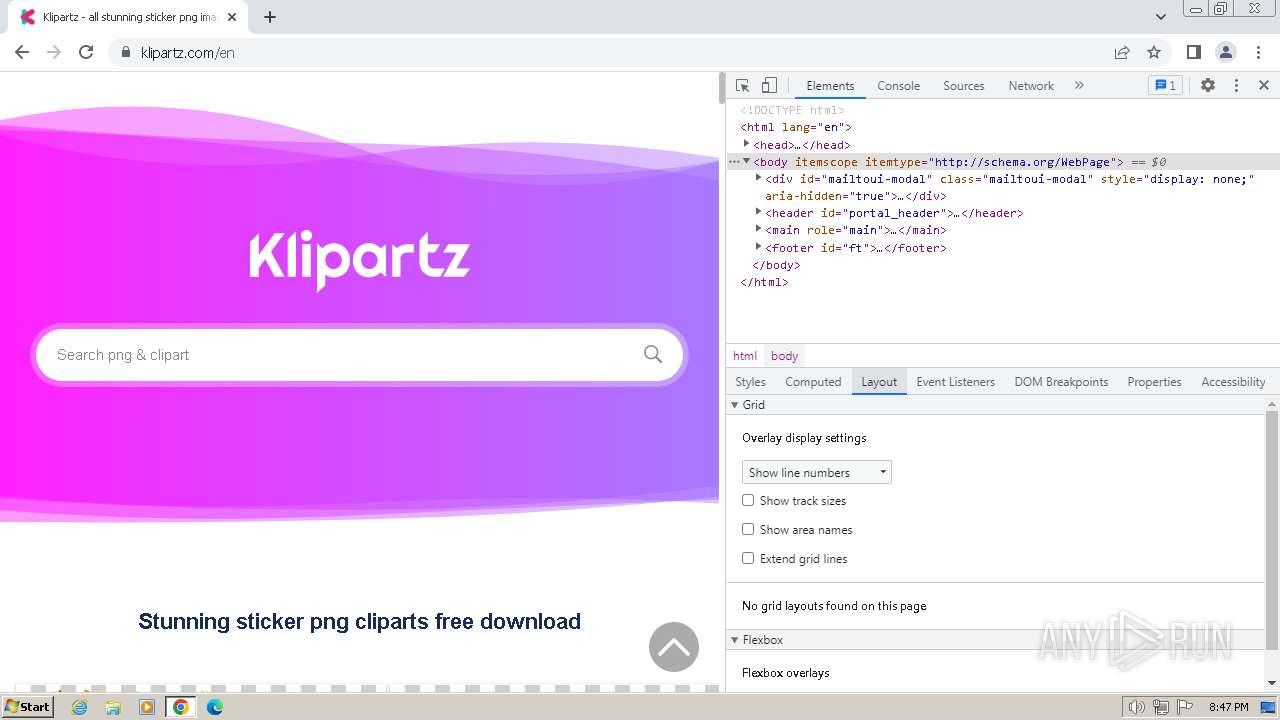Toggle the device toolbar icon
This screenshot has height=720, width=1280.
click(769, 86)
